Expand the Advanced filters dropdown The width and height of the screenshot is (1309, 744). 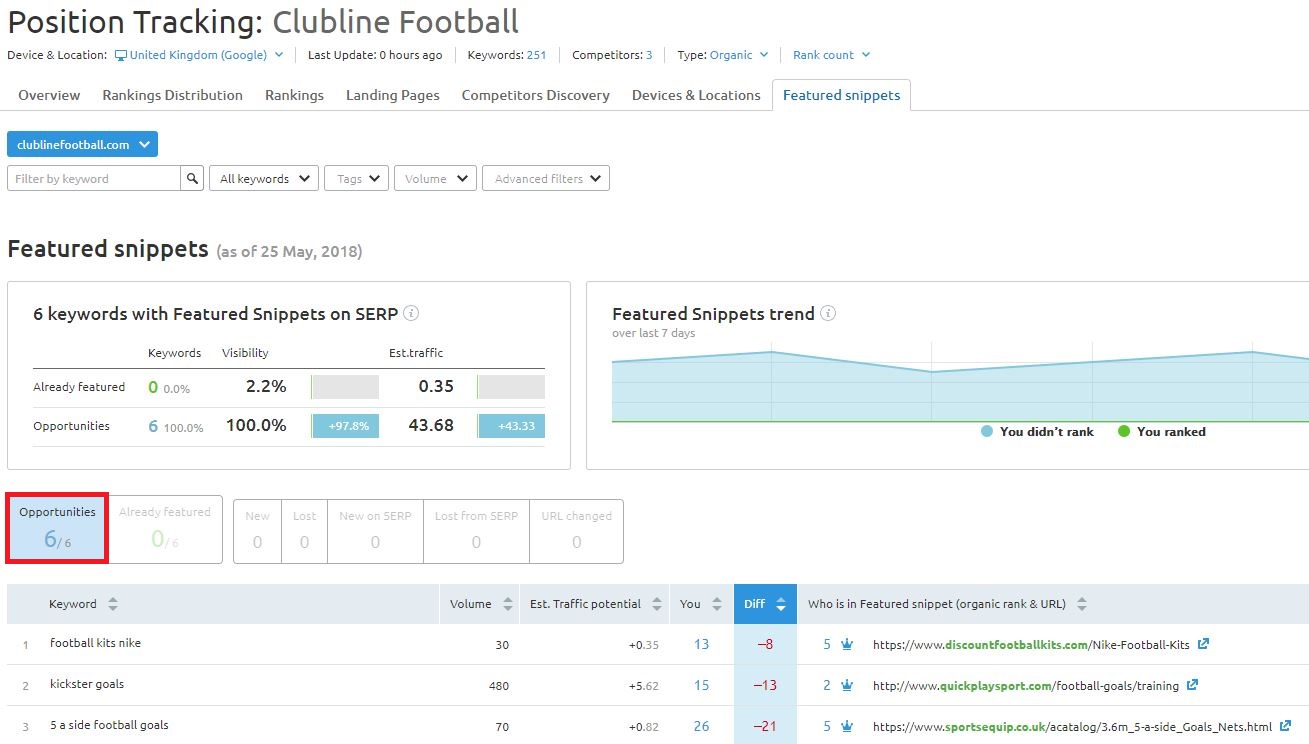click(546, 179)
